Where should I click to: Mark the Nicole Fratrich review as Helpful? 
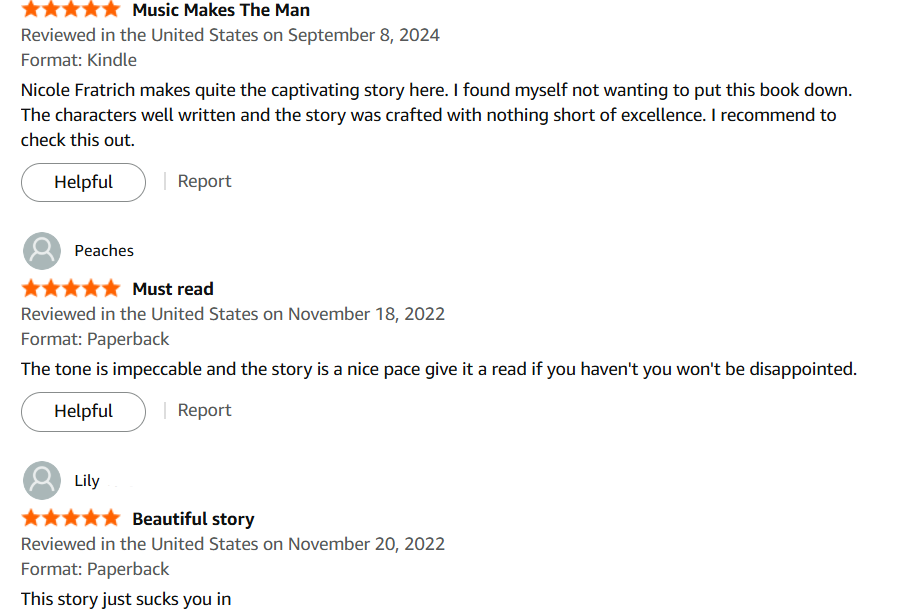(x=84, y=182)
